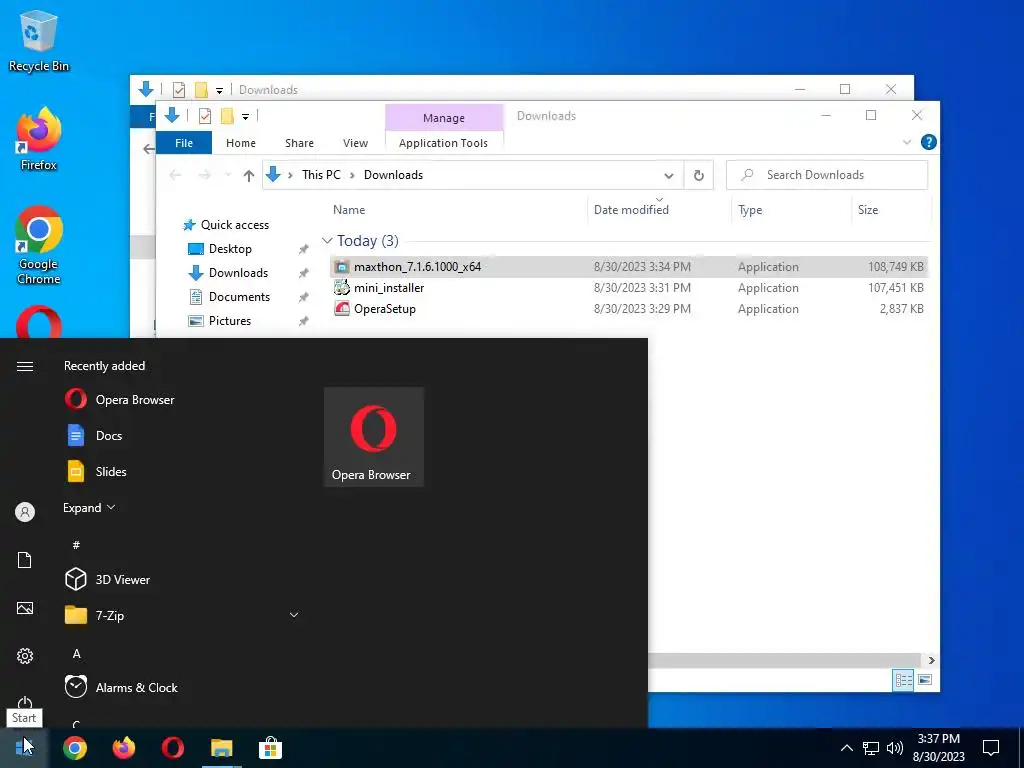Open Opera from taskbar

click(173, 748)
